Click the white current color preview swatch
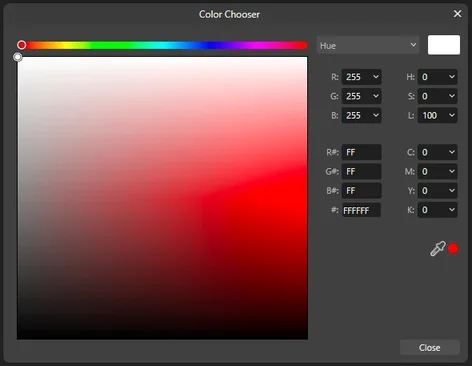Viewport: 472px width, 366px height. pyautogui.click(x=444, y=45)
